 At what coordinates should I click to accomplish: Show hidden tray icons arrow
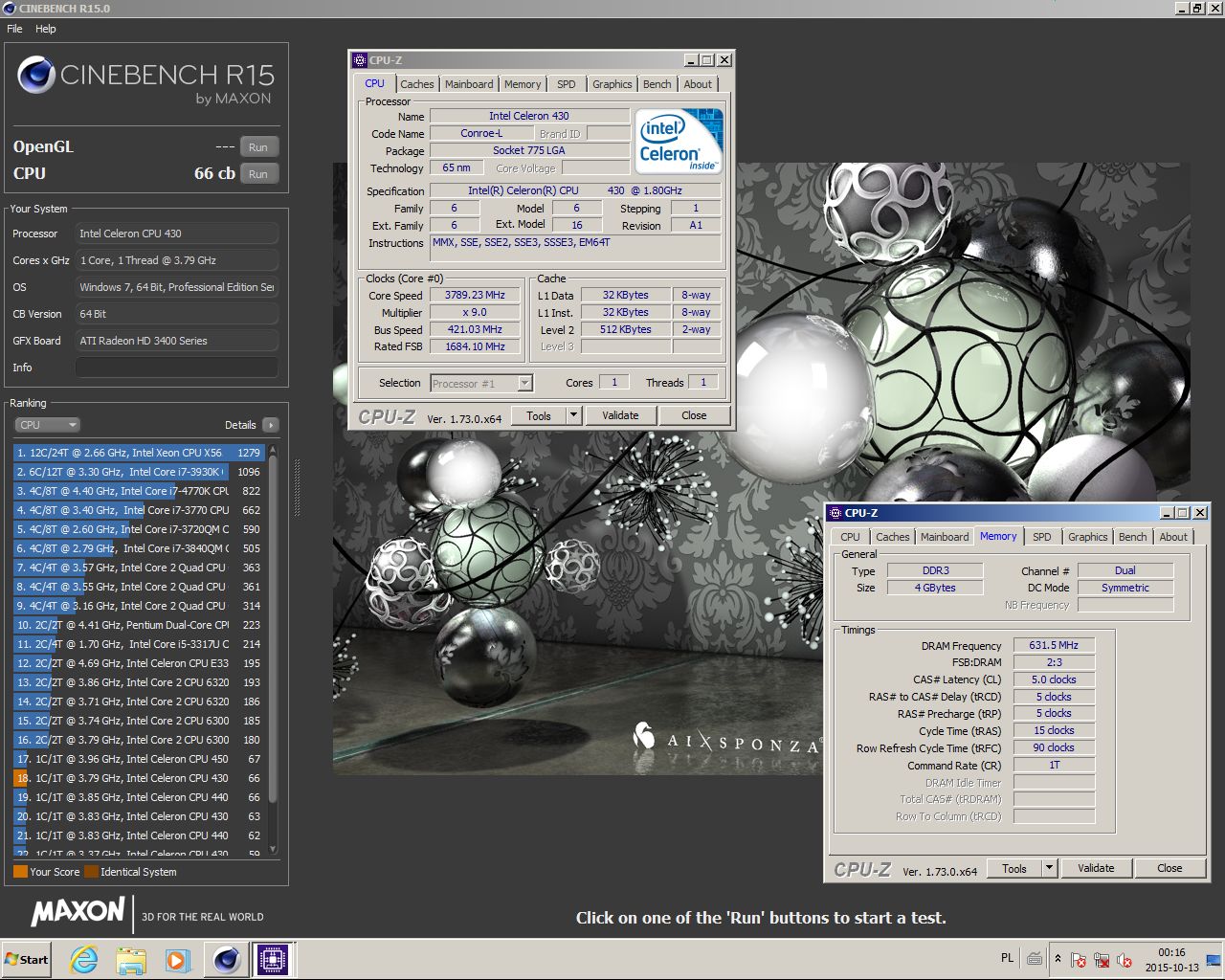tap(1058, 959)
